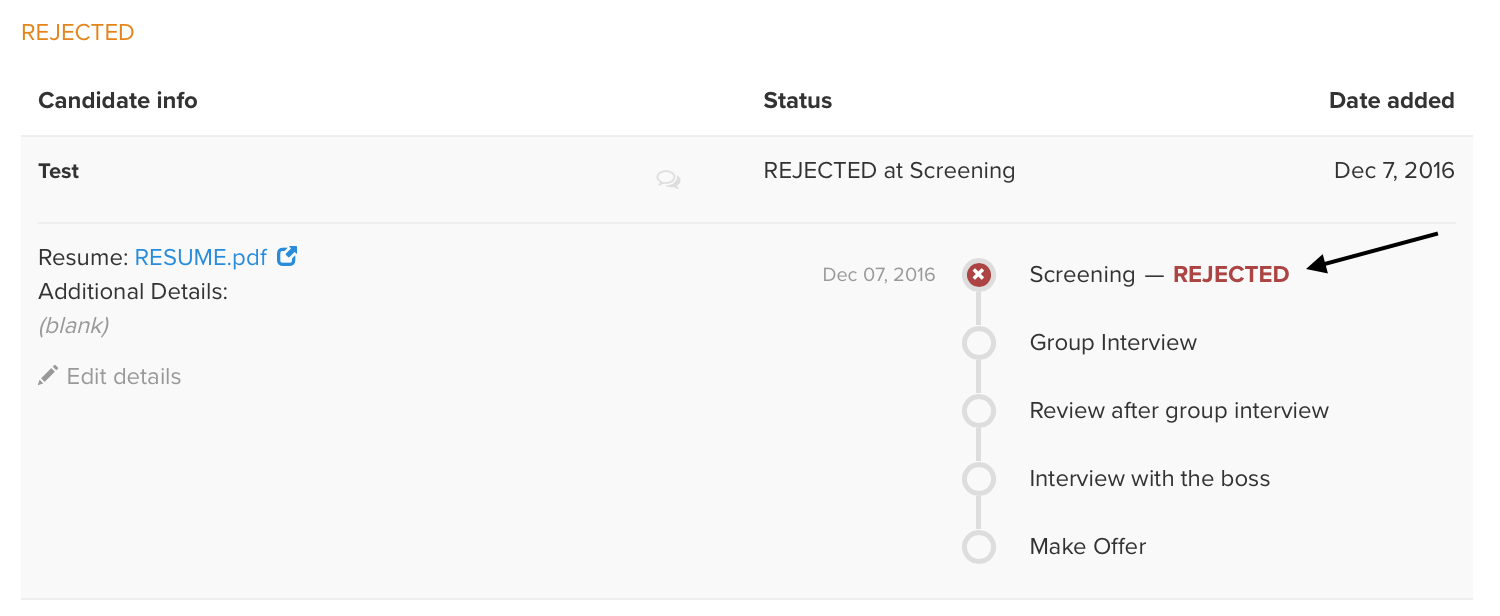Click the red rejected X stage marker

[x=979, y=274]
